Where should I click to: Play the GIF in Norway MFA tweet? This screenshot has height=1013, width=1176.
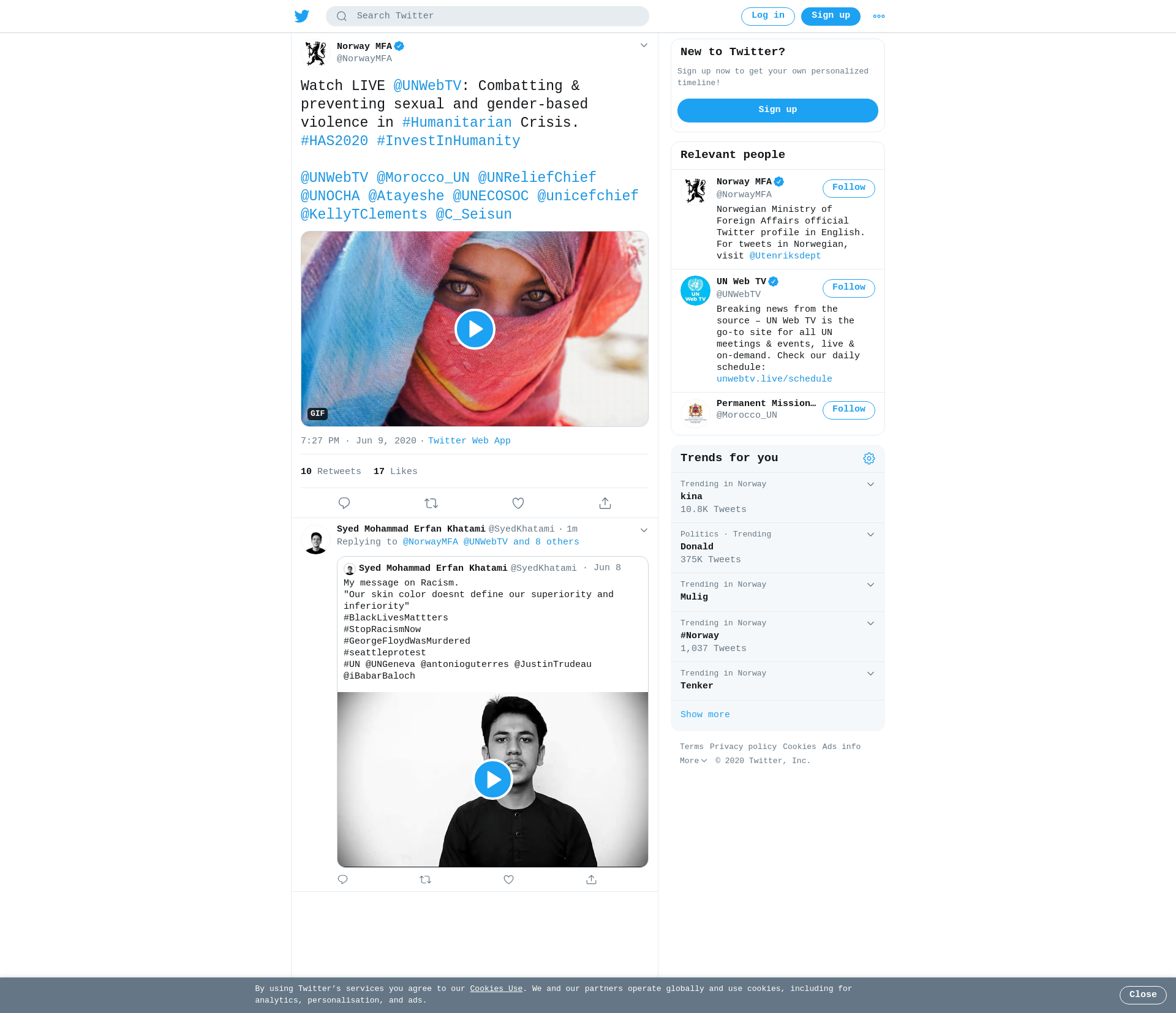coord(475,330)
